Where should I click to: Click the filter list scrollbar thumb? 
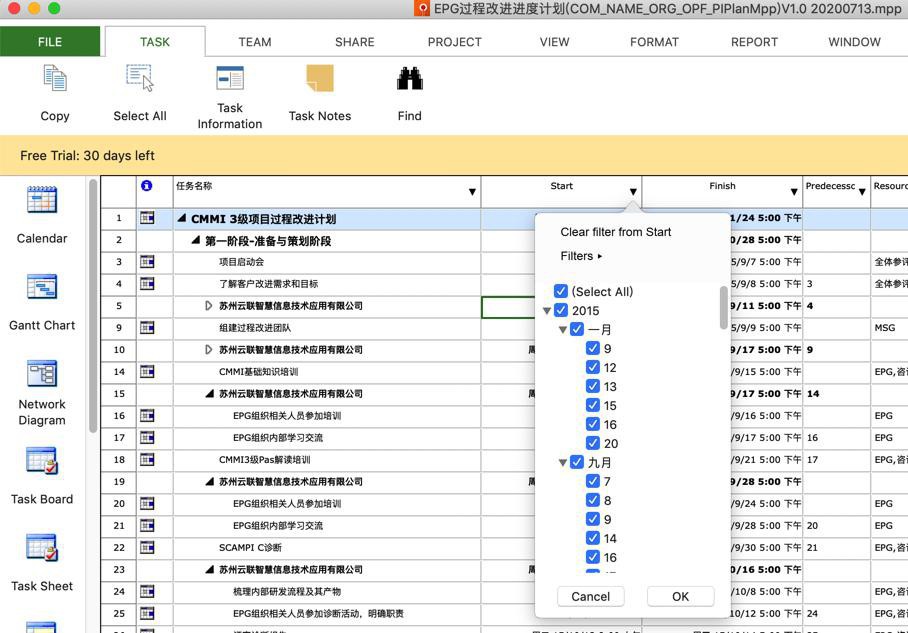tap(723, 308)
